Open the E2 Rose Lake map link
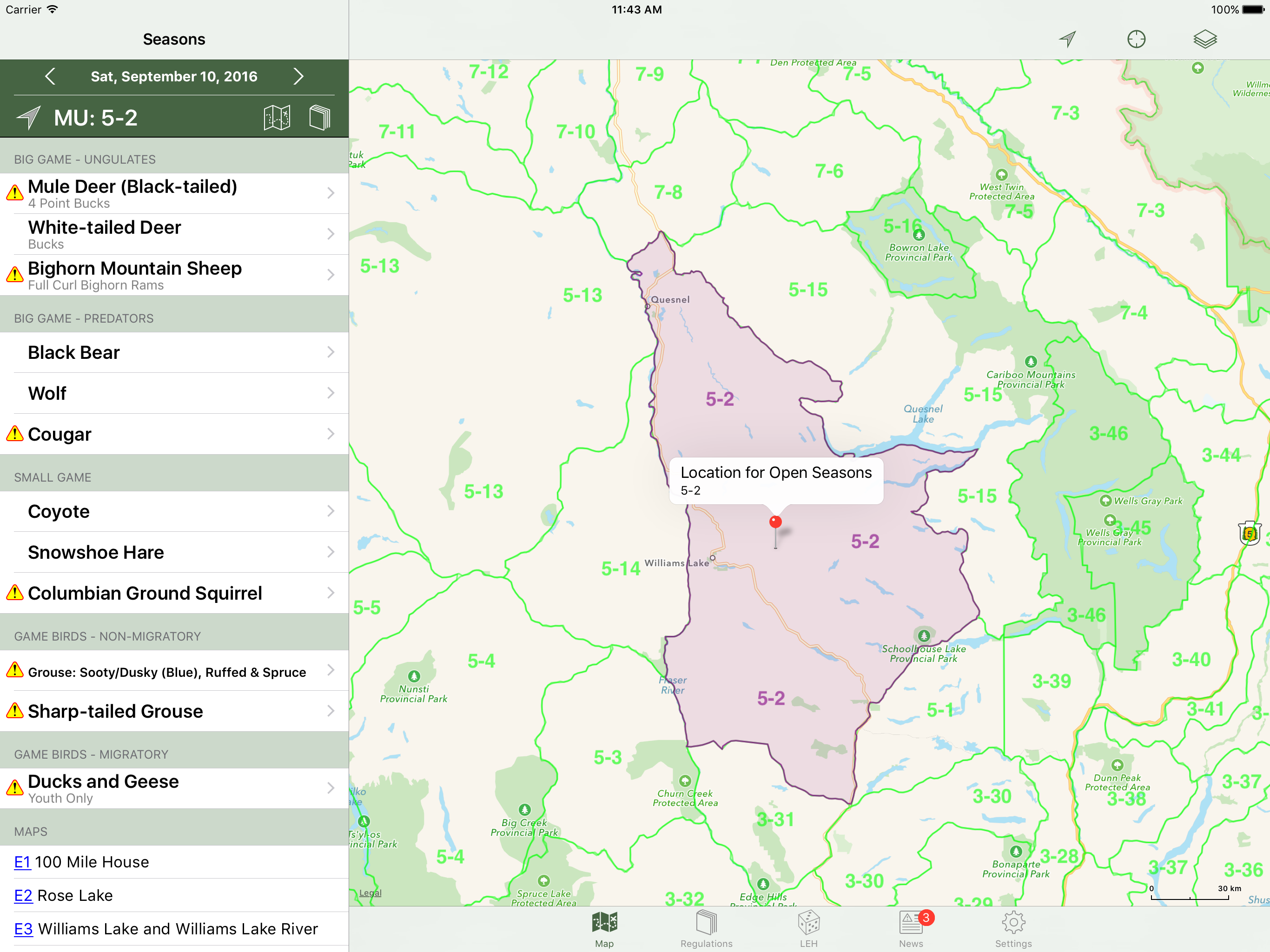This screenshot has height=952, width=1270. point(63,895)
